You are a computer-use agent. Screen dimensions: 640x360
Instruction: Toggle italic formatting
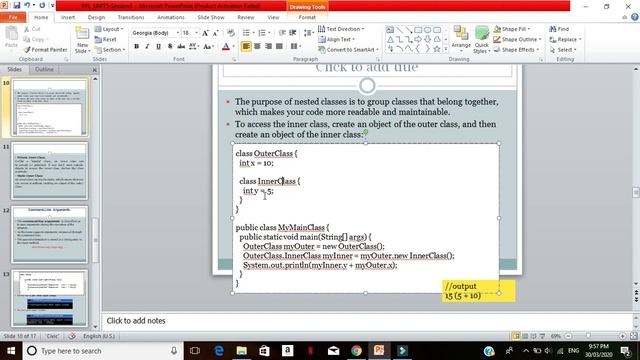click(x=147, y=47)
